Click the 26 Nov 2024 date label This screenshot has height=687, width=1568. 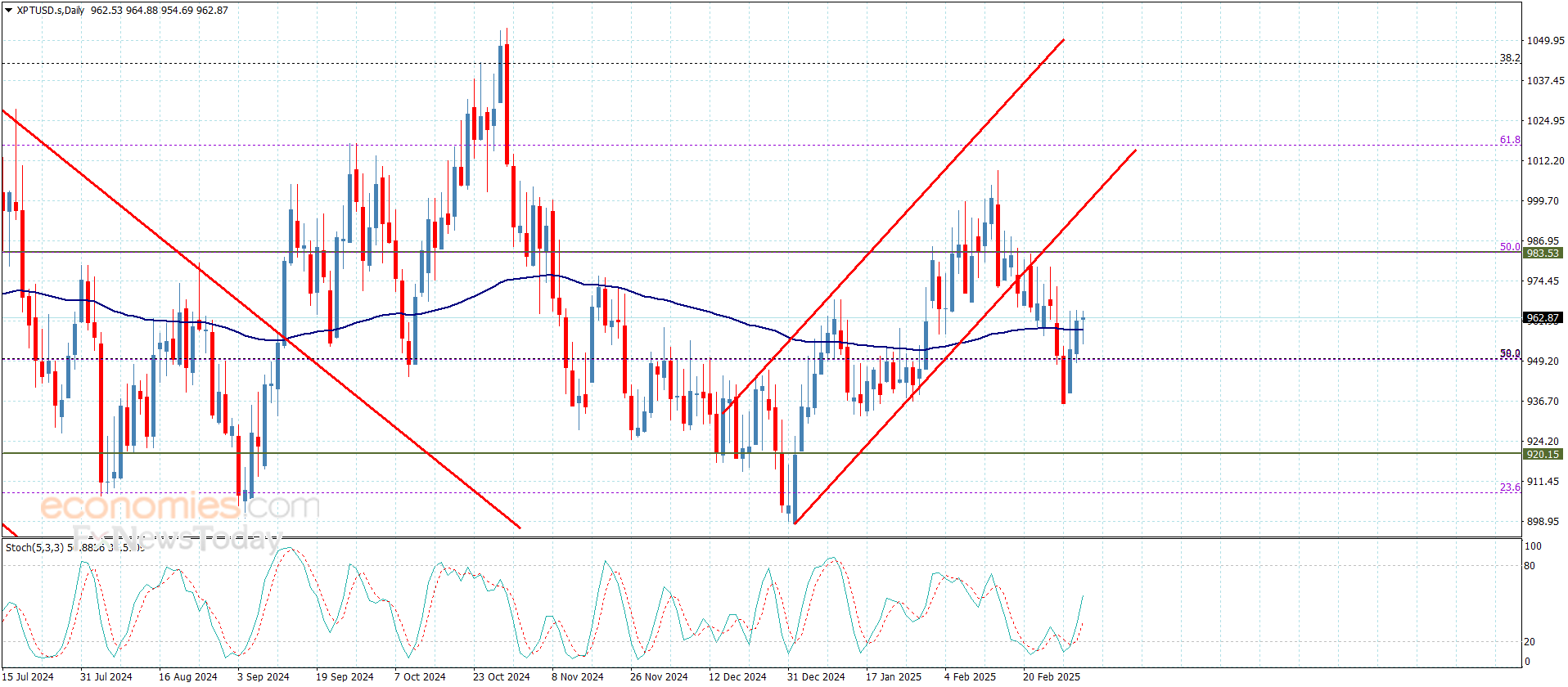coord(659,676)
